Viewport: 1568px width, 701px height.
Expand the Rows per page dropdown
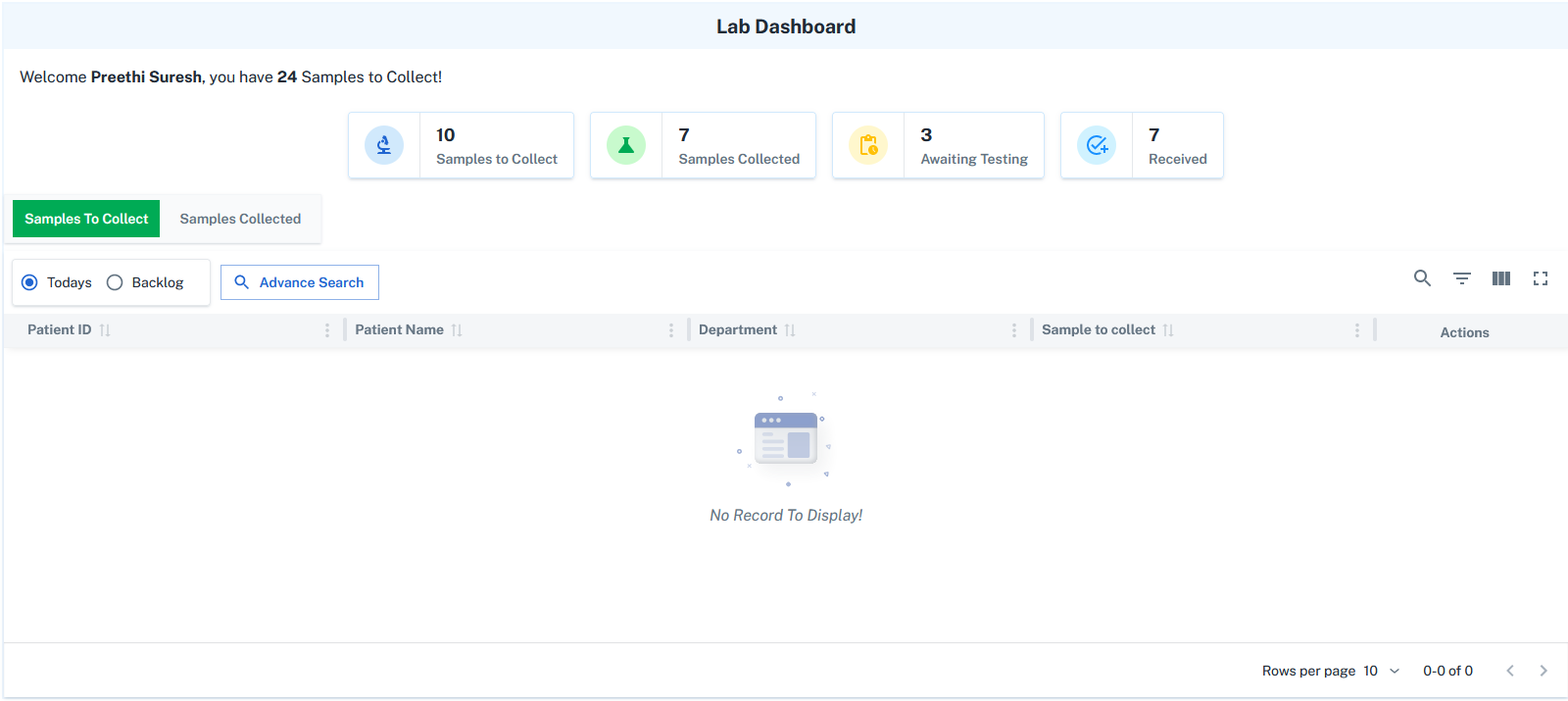point(1382,671)
